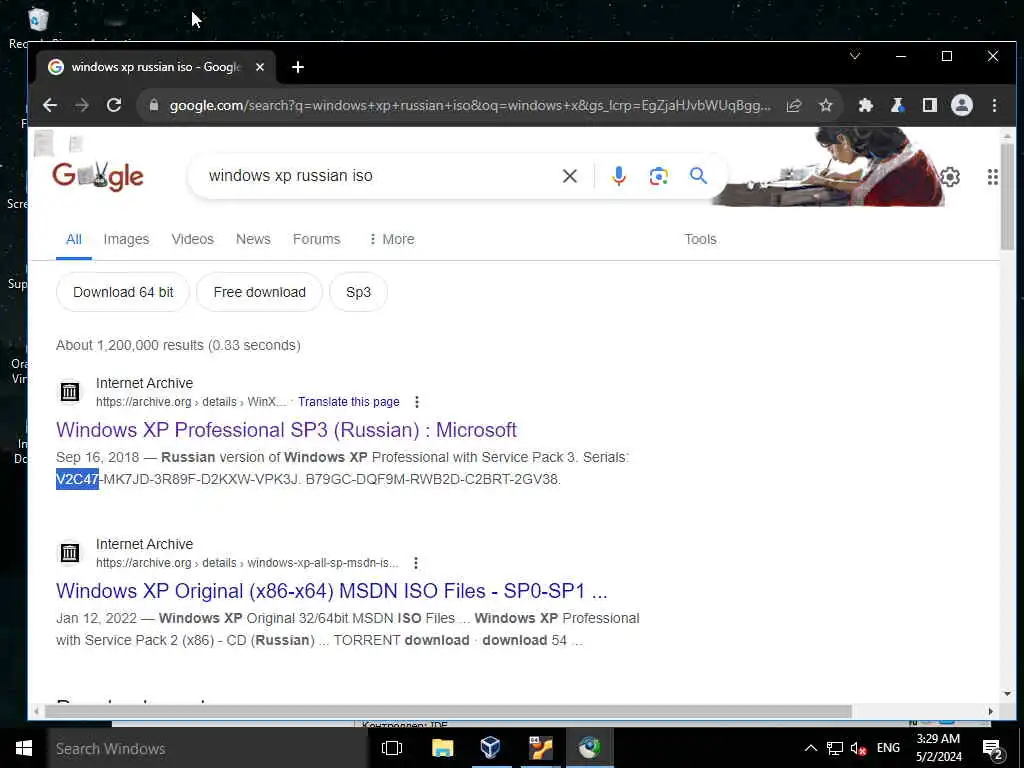Open Windows XP Original MSDN ISO Files result
This screenshot has width=1024, height=768.
[x=332, y=591]
